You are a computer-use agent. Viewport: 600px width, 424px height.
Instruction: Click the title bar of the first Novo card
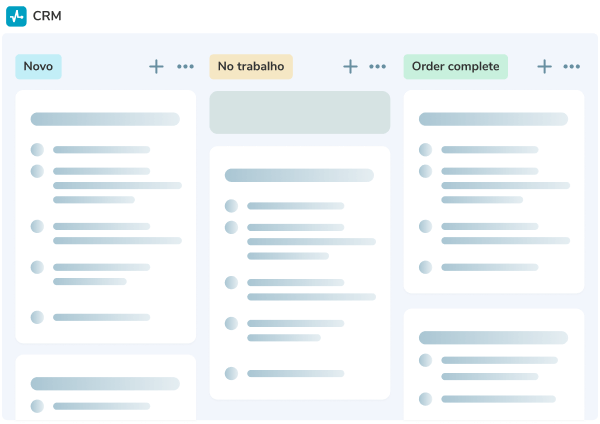pyautogui.click(x=105, y=119)
